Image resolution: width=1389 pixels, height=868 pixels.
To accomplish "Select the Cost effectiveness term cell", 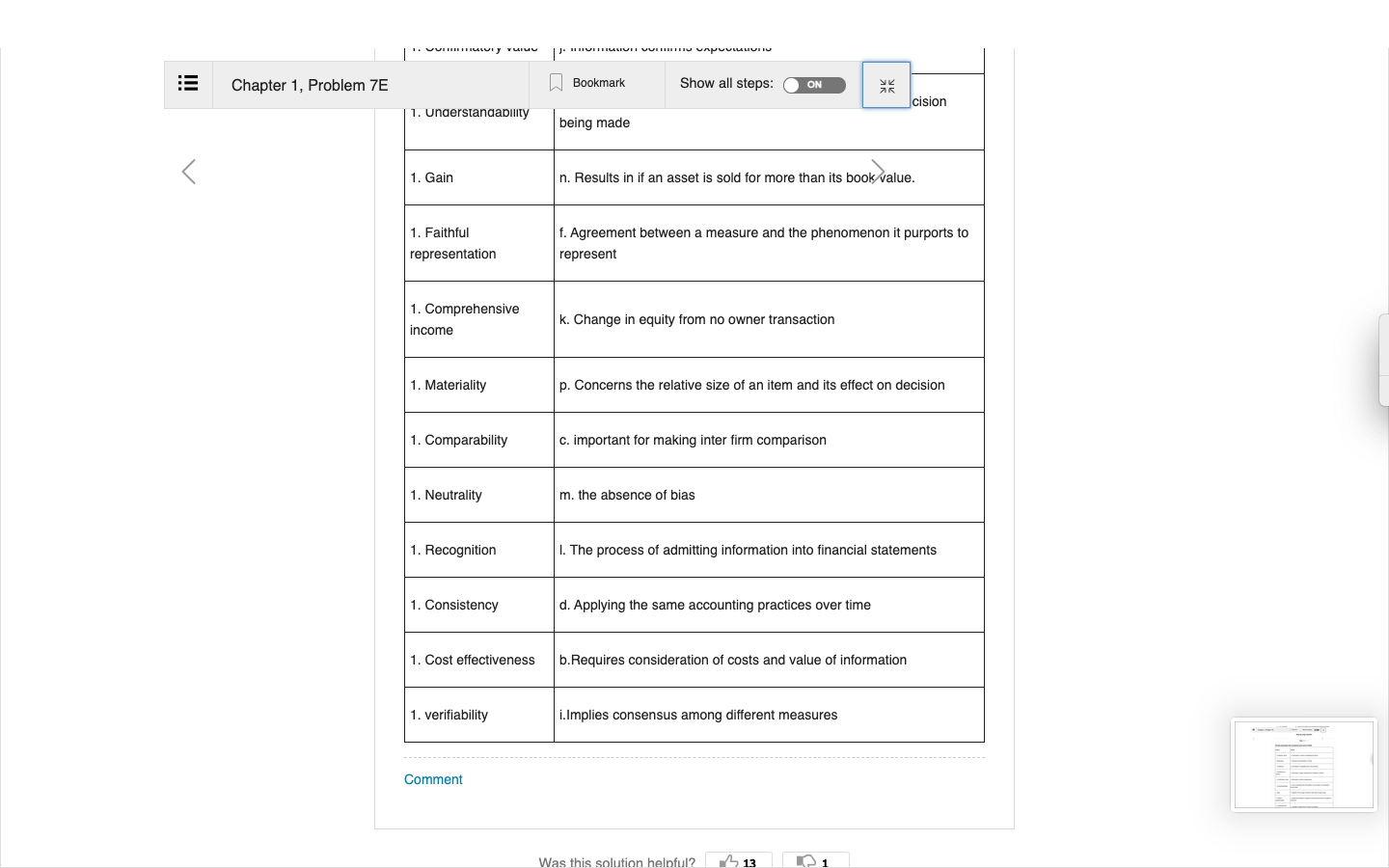I will pos(479,660).
